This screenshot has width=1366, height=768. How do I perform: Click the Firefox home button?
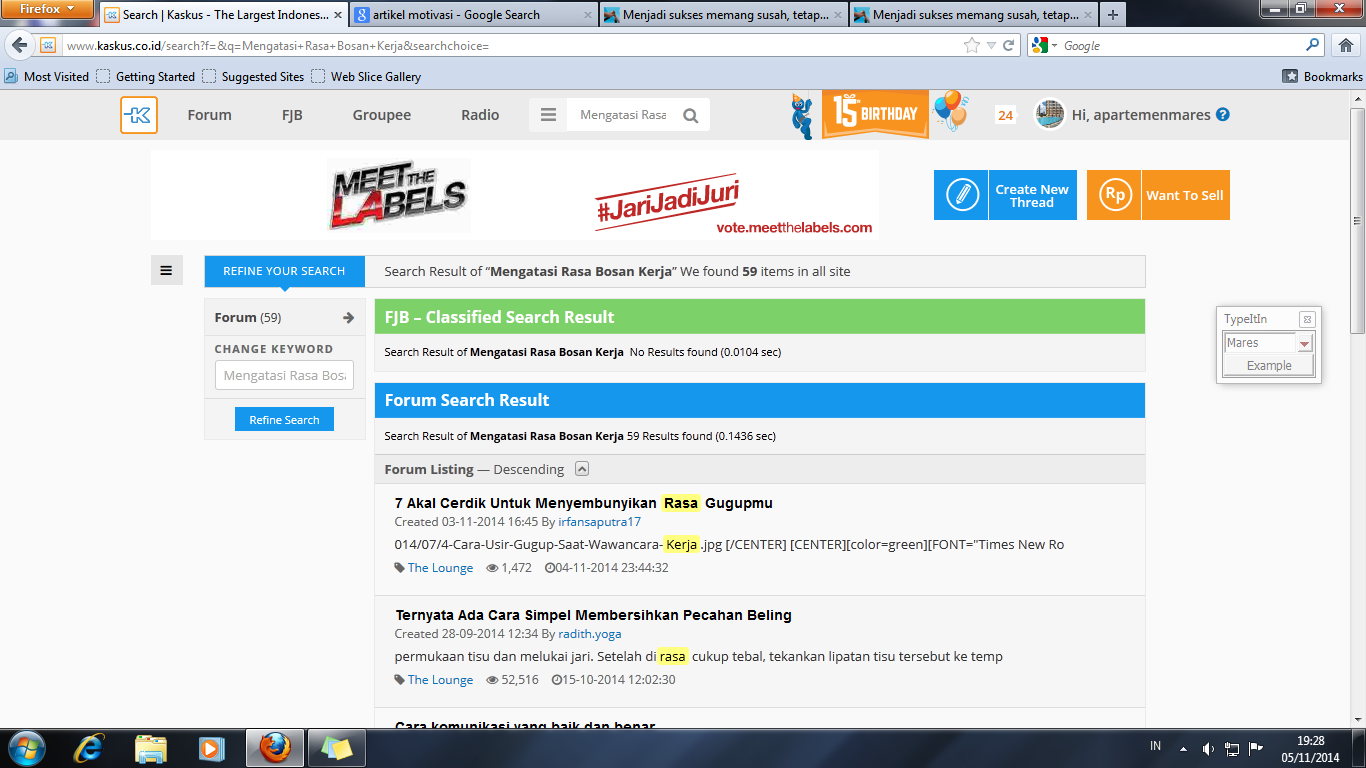tap(1345, 45)
